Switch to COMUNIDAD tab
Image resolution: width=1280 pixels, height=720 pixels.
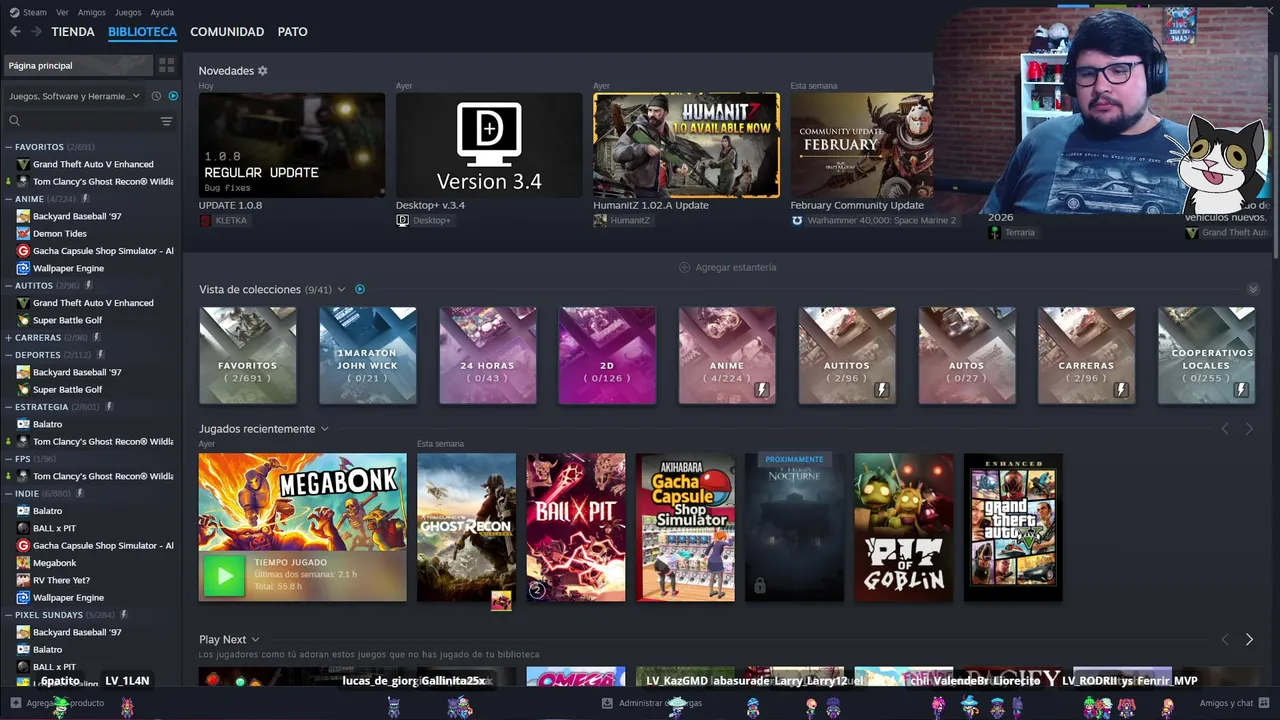[227, 32]
